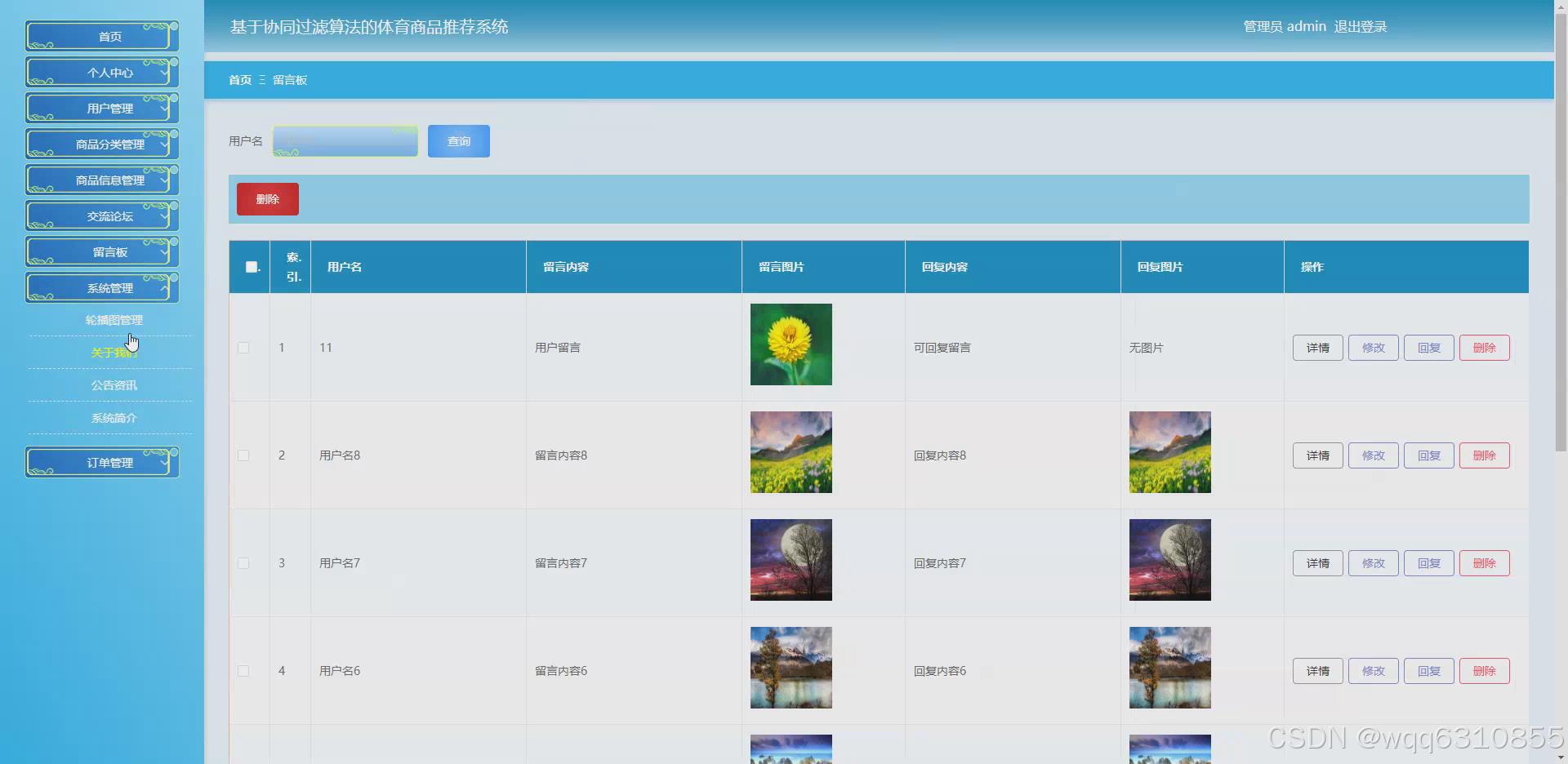The height and width of the screenshot is (764, 1568).
Task: Click 退出登录 to log out
Action: (x=1361, y=27)
